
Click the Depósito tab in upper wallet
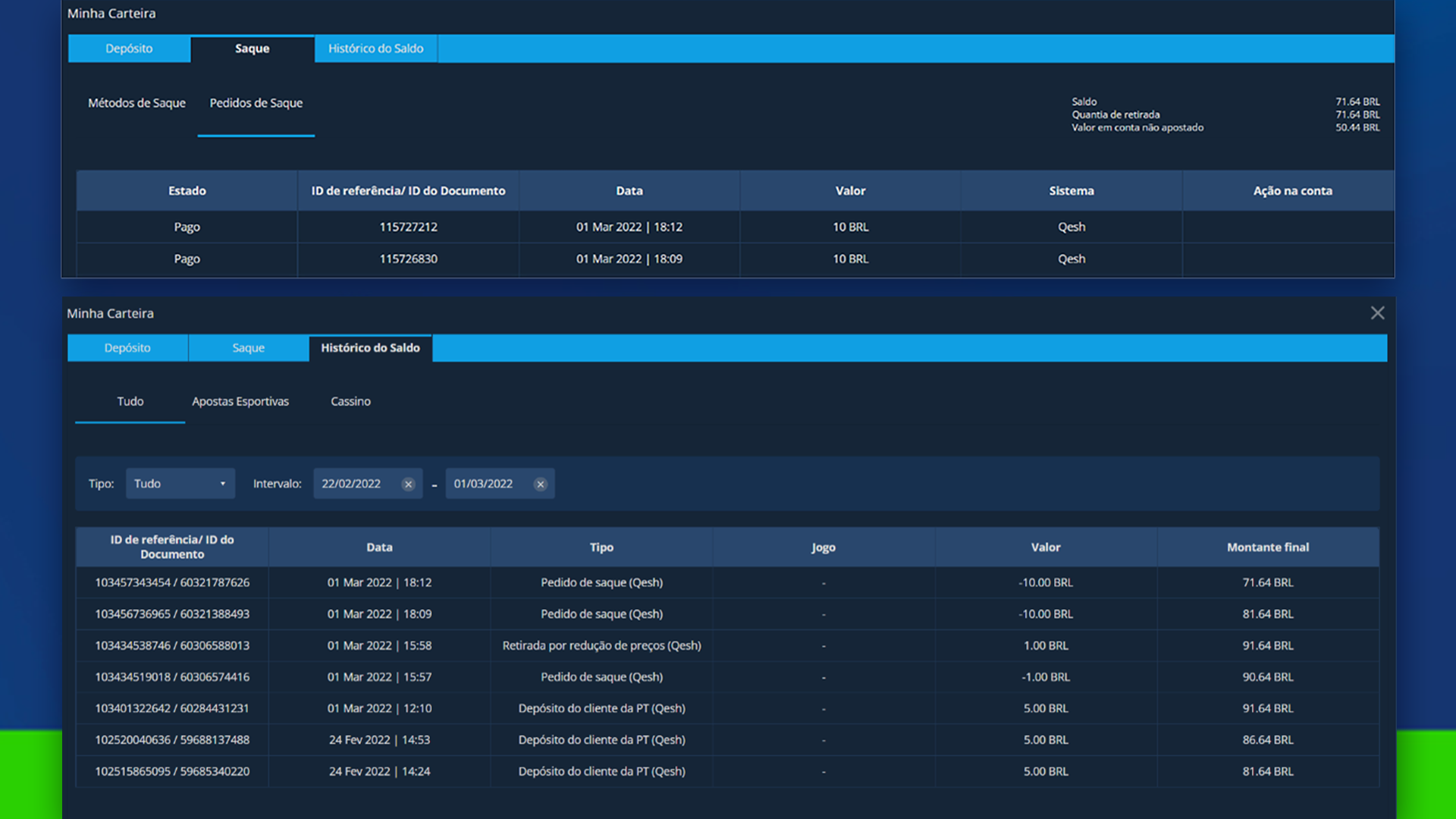[x=129, y=49]
